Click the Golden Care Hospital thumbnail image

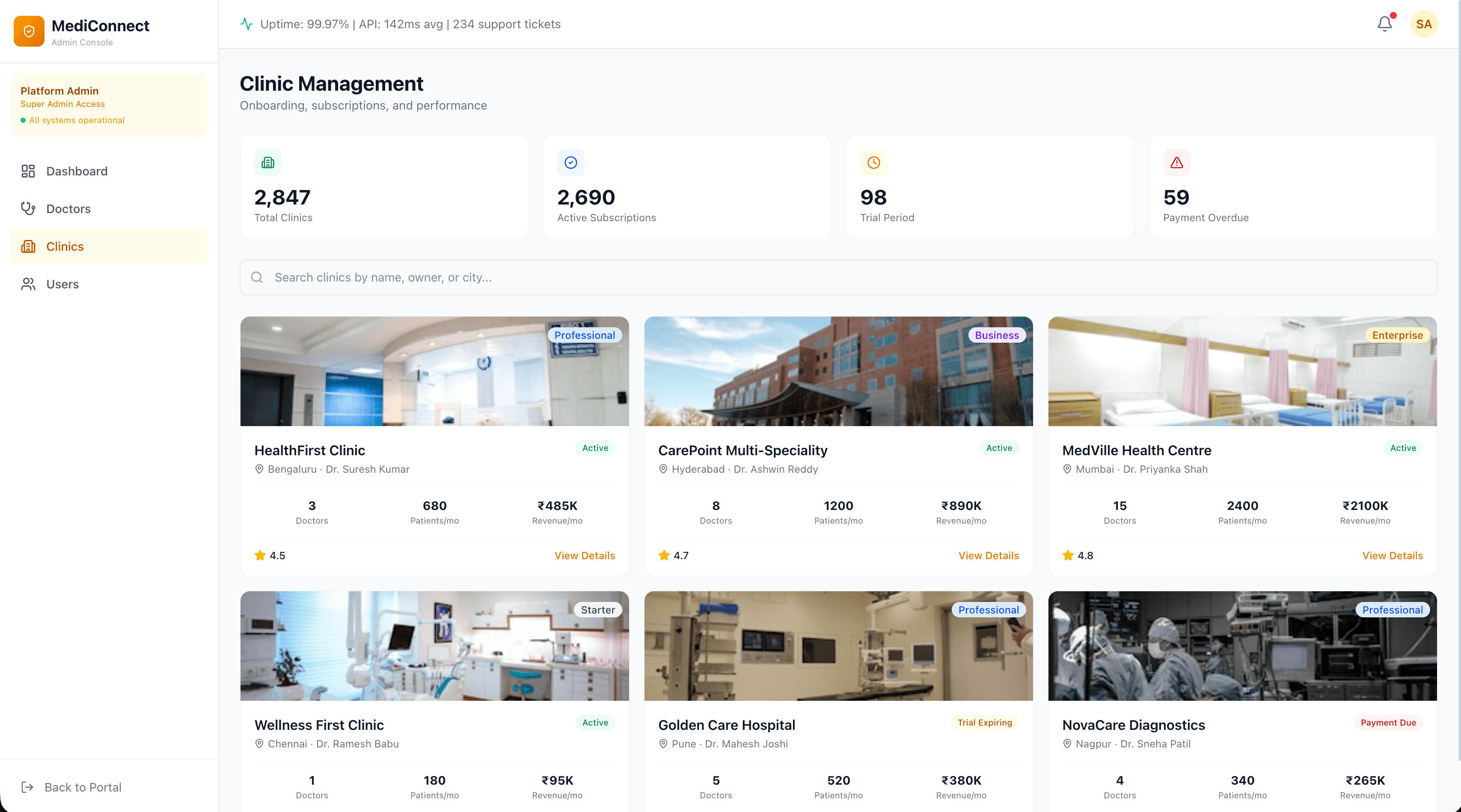838,646
